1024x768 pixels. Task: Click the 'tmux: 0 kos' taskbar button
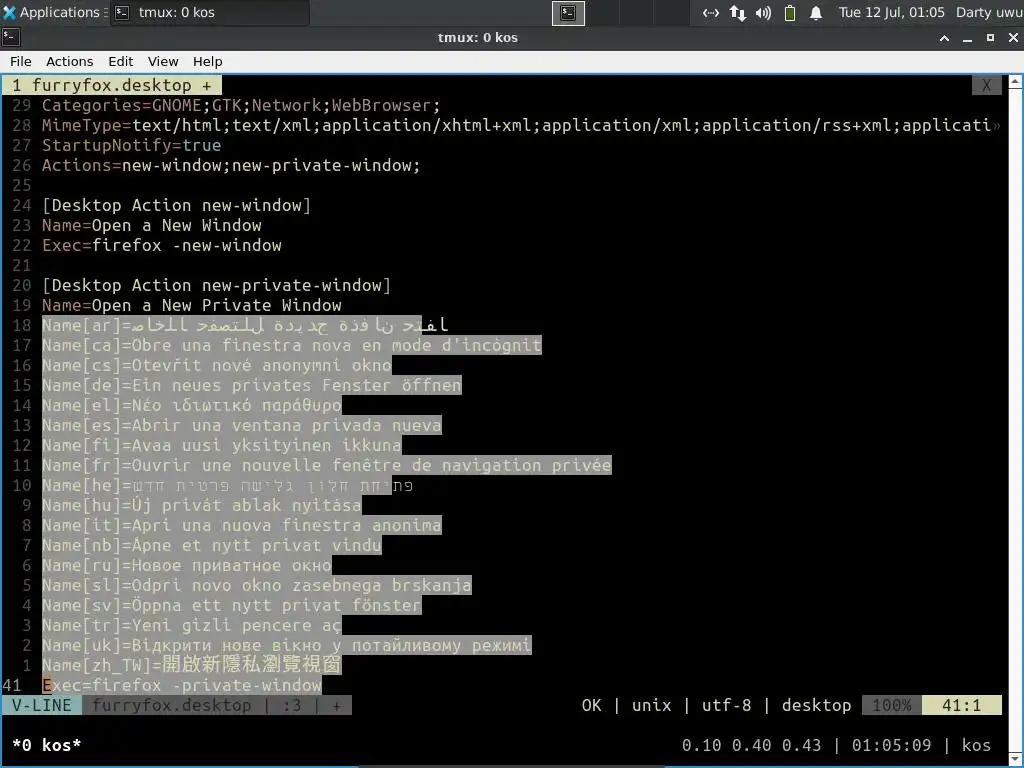click(x=209, y=12)
